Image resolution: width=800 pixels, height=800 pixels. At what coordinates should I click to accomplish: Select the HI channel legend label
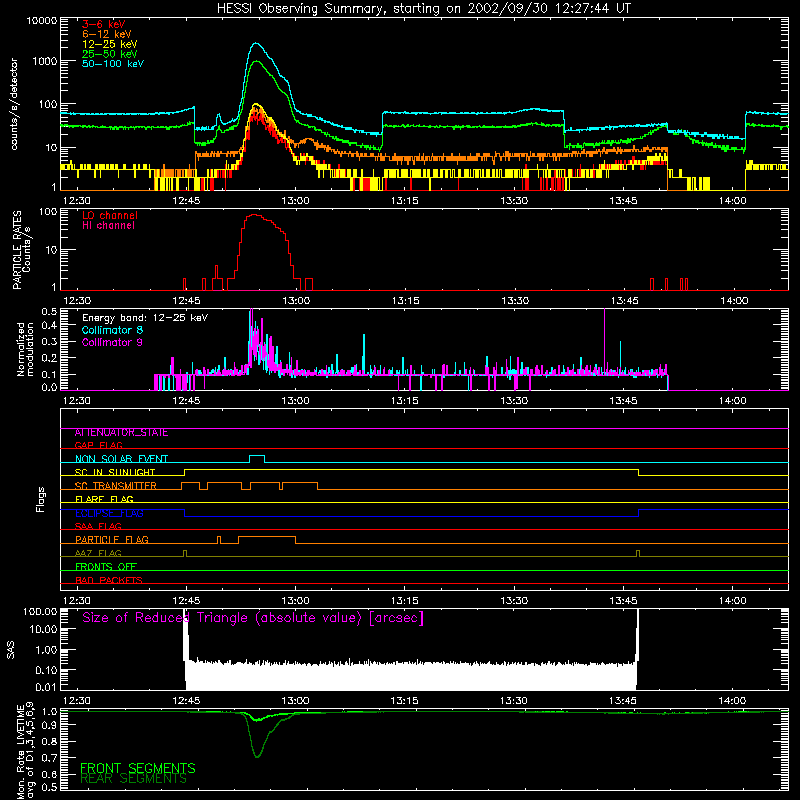click(108, 226)
